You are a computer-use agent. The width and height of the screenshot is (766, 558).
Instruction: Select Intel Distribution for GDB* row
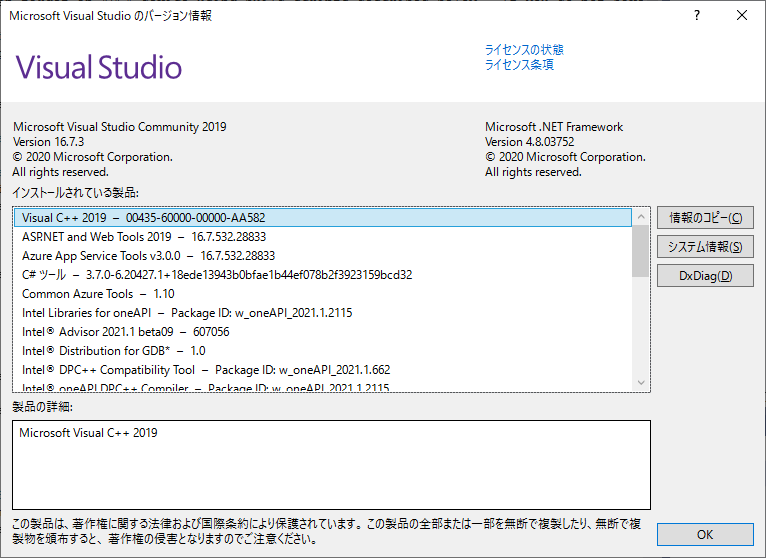coord(323,351)
